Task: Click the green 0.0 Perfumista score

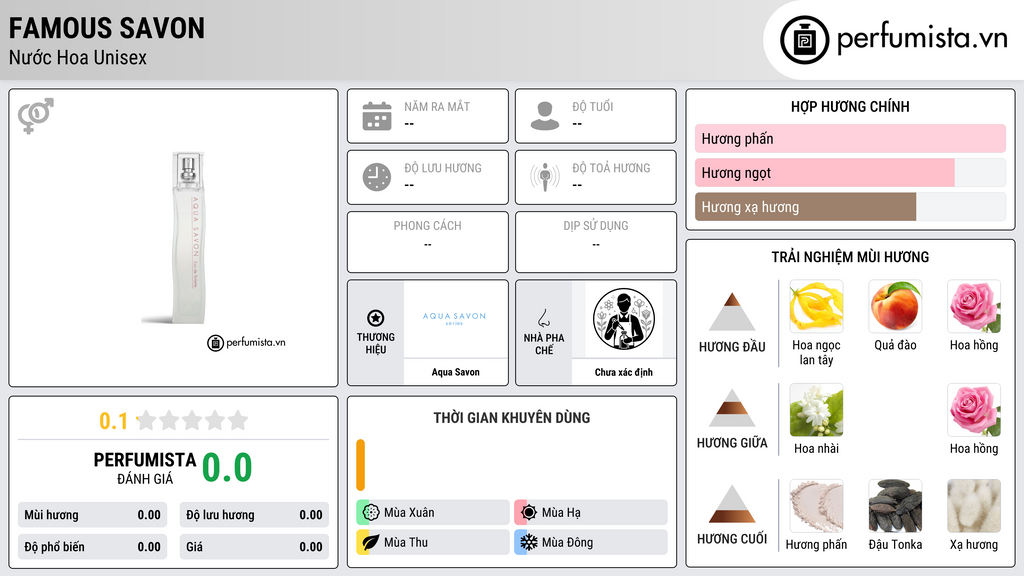Action: click(x=227, y=468)
